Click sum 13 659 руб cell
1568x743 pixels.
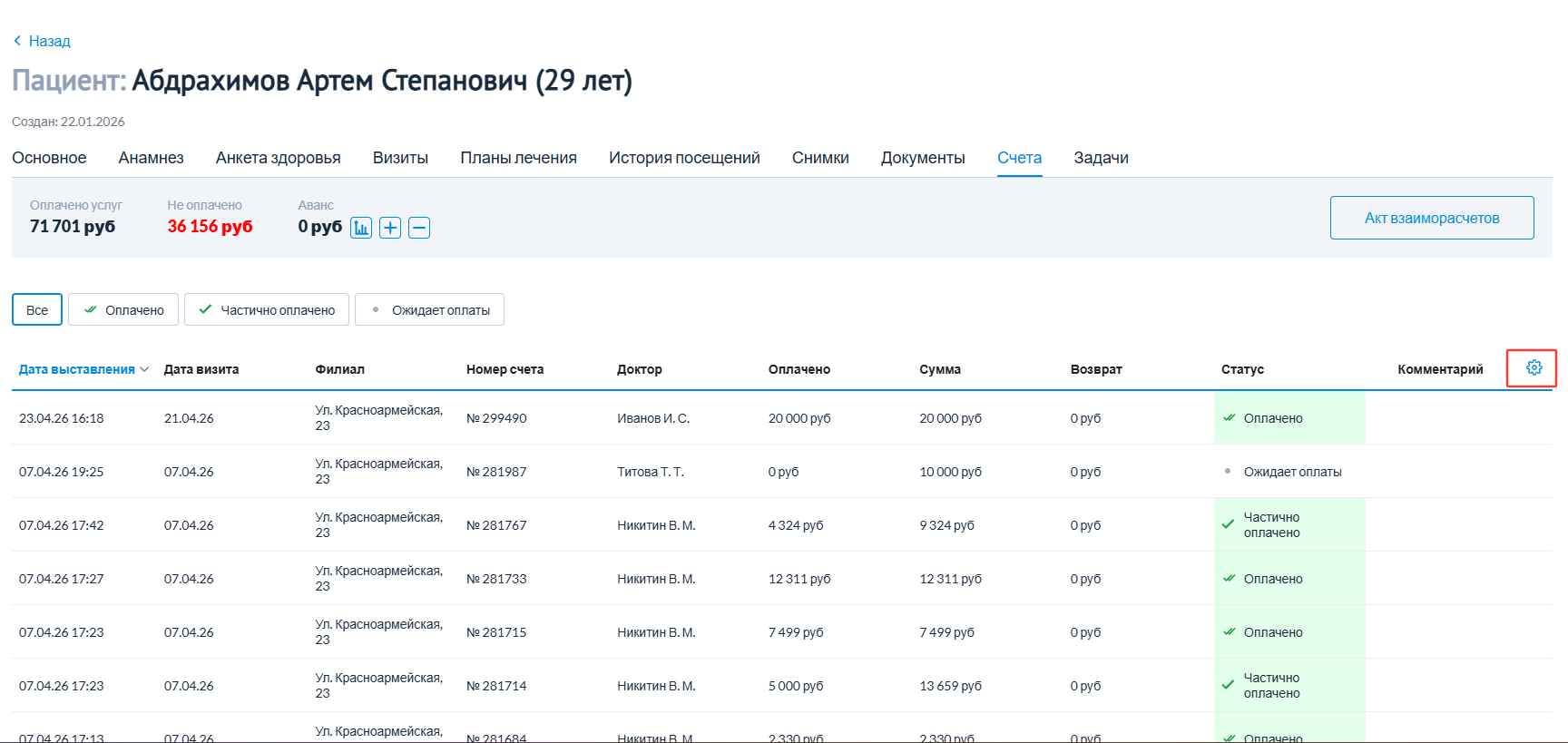click(x=951, y=686)
